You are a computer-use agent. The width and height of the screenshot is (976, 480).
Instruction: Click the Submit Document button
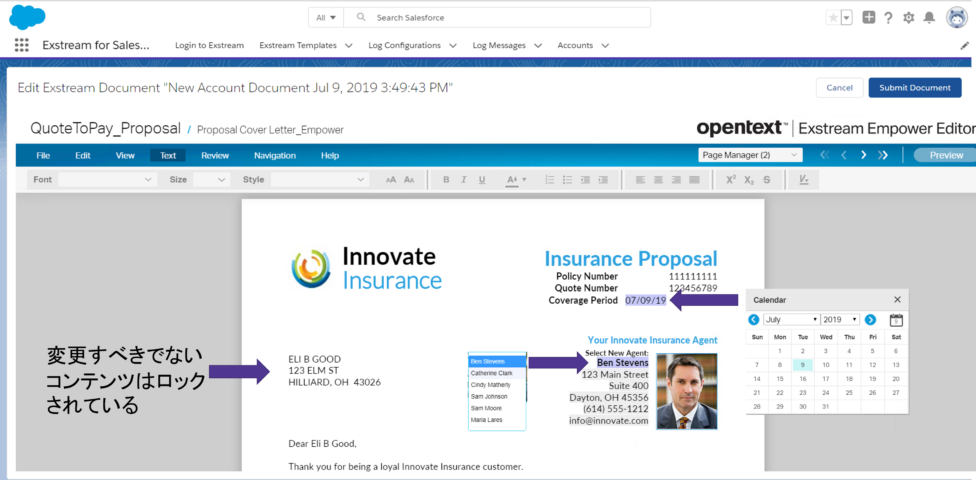(x=915, y=88)
